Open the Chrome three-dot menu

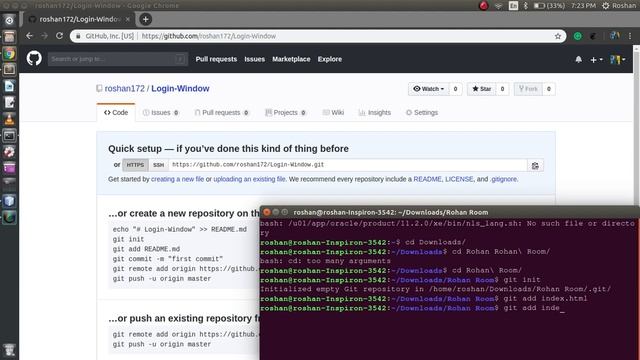(x=630, y=36)
